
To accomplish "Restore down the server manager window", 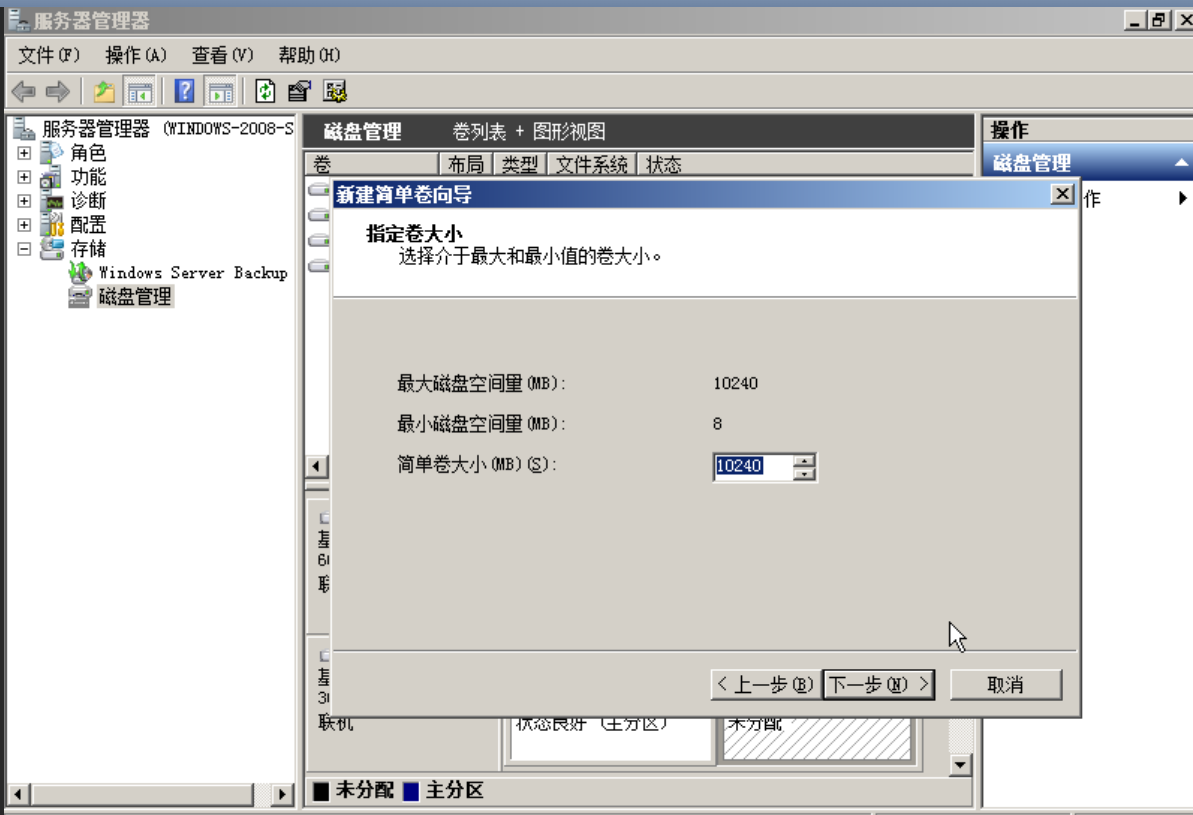I will point(1159,21).
